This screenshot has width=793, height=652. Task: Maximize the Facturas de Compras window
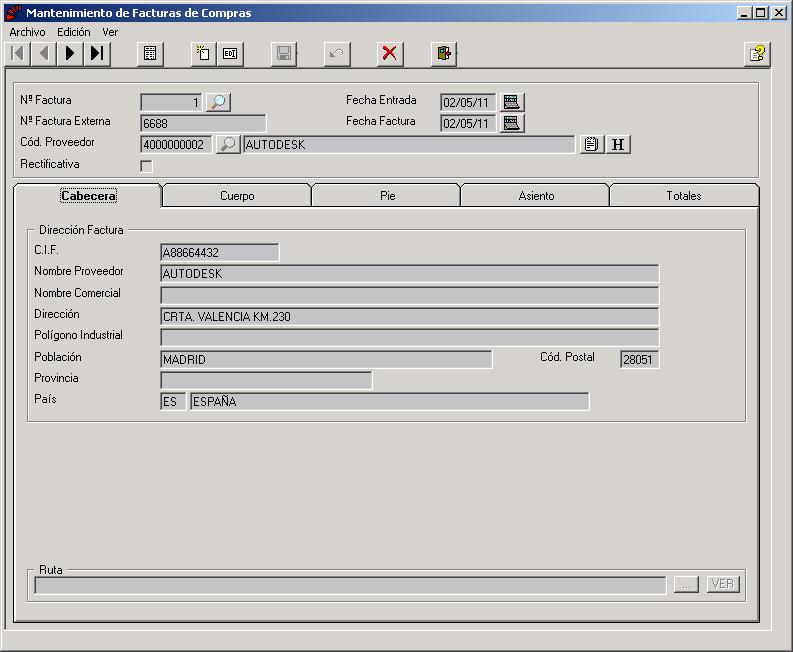tap(760, 13)
